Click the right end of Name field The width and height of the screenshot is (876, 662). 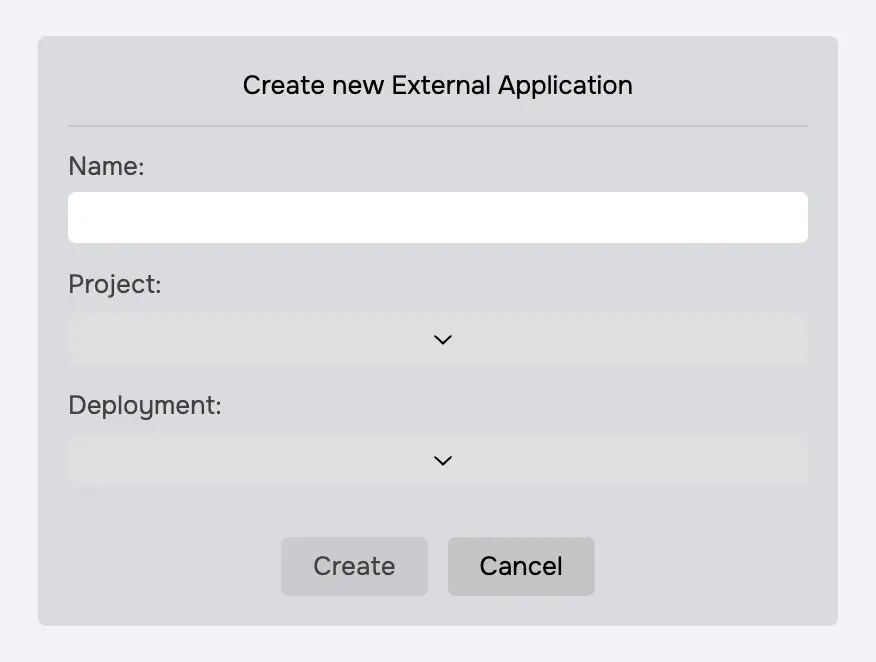tap(797, 217)
